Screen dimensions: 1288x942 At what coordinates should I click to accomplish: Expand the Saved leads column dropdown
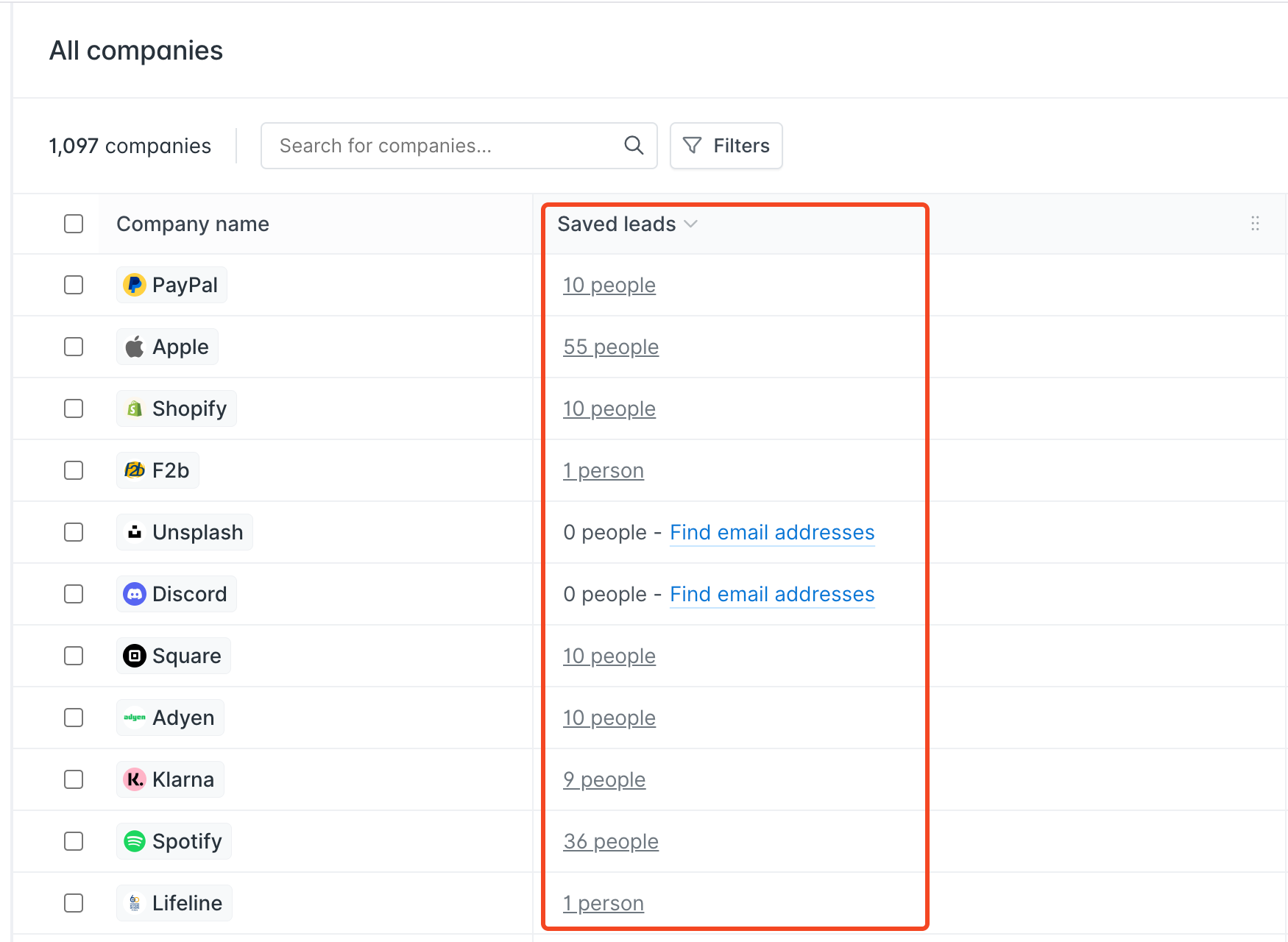pos(690,224)
